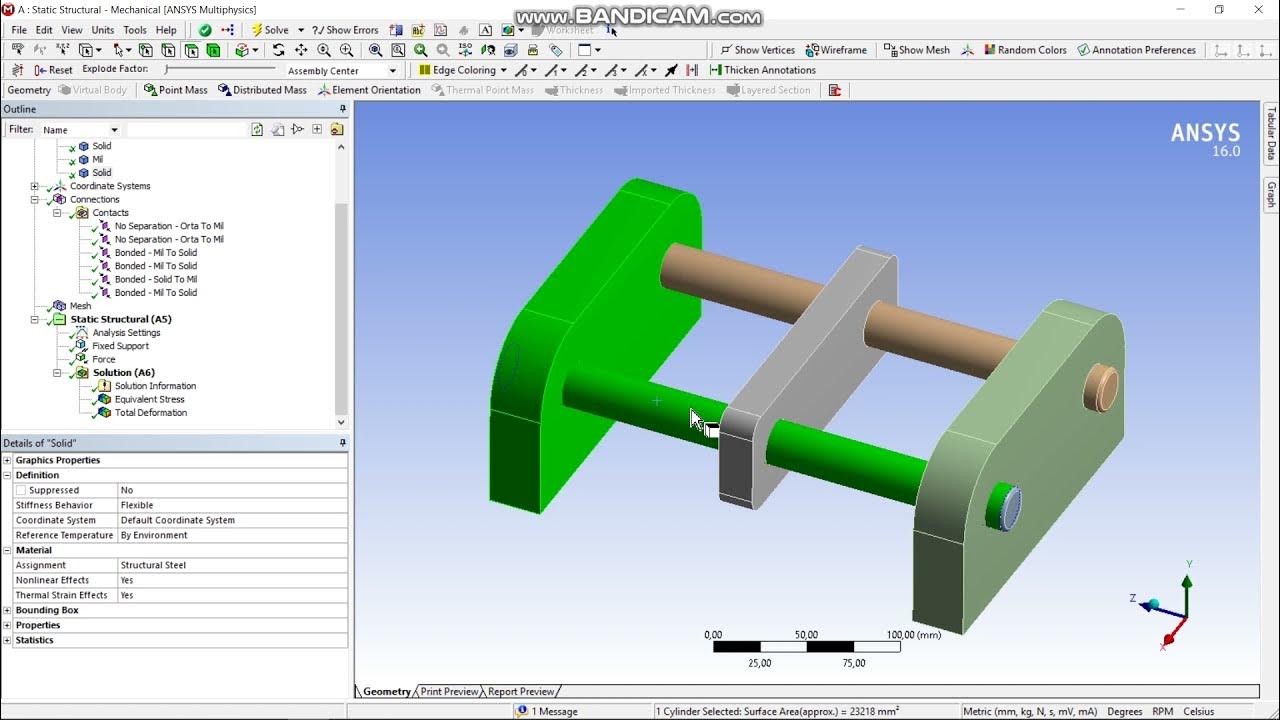Open the Filter Name dropdown
1280x720 pixels.
pyautogui.click(x=114, y=130)
